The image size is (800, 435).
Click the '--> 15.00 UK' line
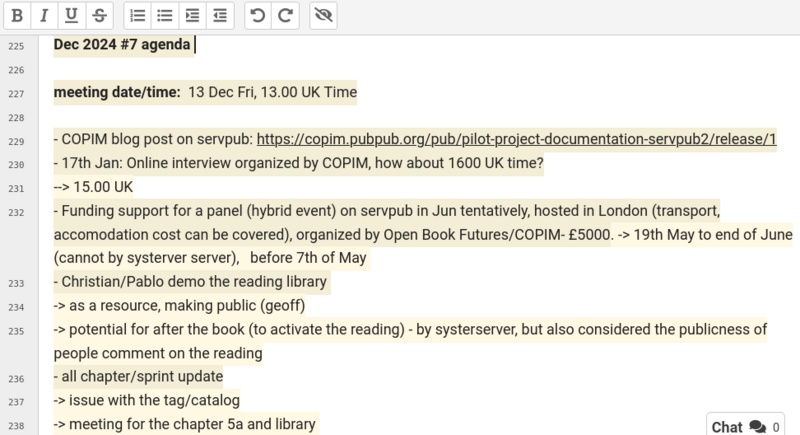tap(93, 187)
